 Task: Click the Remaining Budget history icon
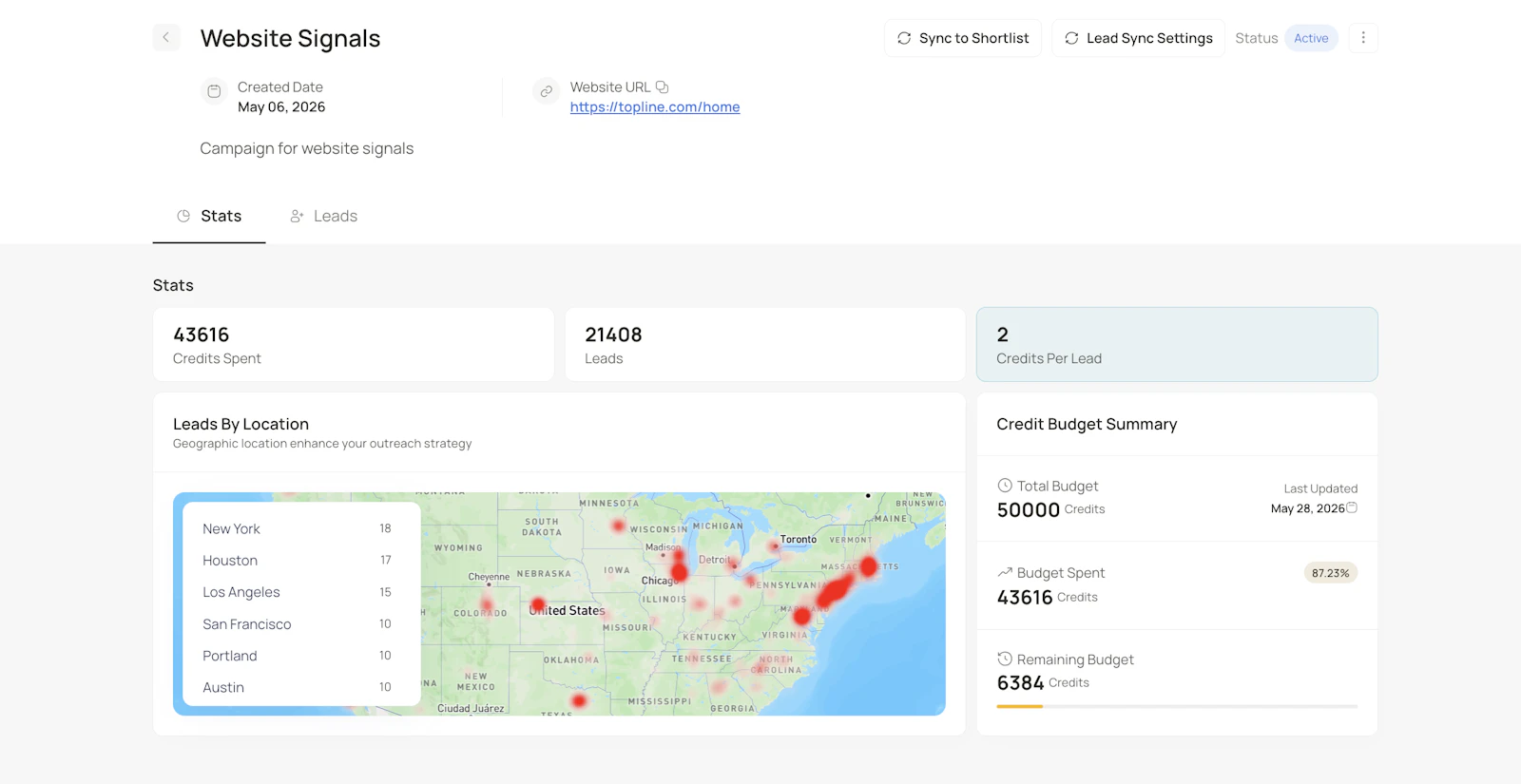pos(1005,659)
